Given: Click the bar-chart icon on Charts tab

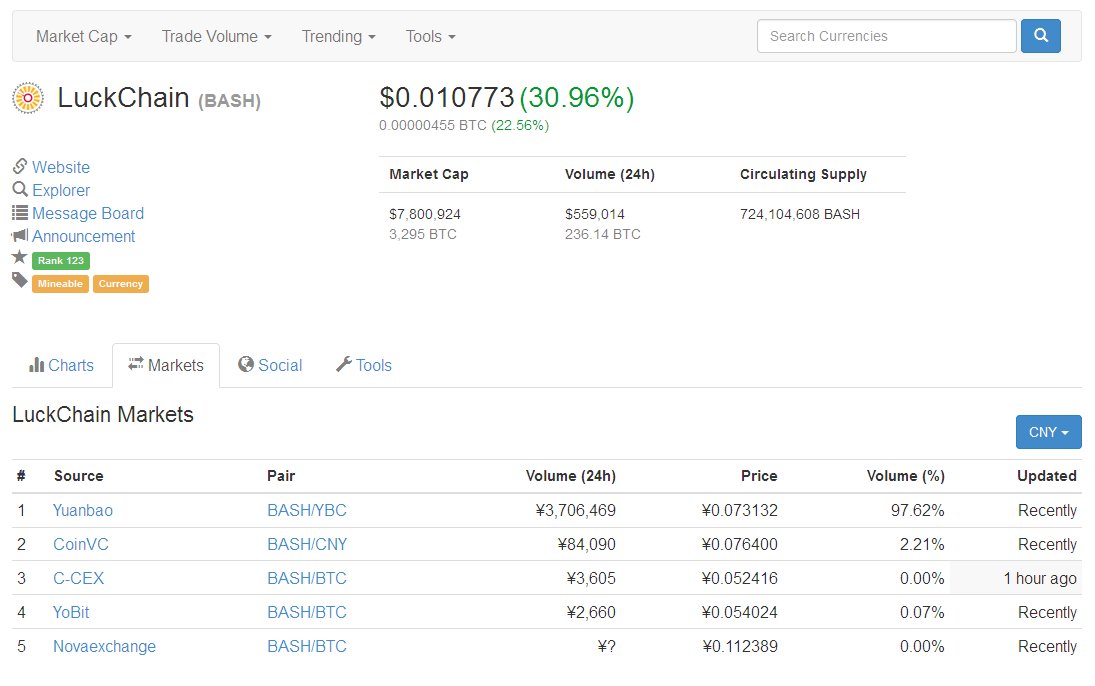Looking at the screenshot, I should tap(38, 365).
